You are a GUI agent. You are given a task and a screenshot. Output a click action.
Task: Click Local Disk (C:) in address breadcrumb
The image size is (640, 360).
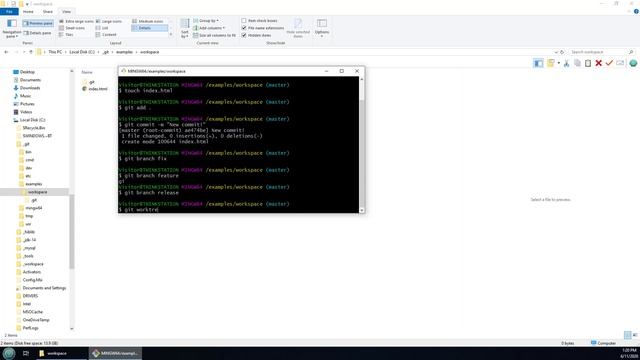pos(82,52)
